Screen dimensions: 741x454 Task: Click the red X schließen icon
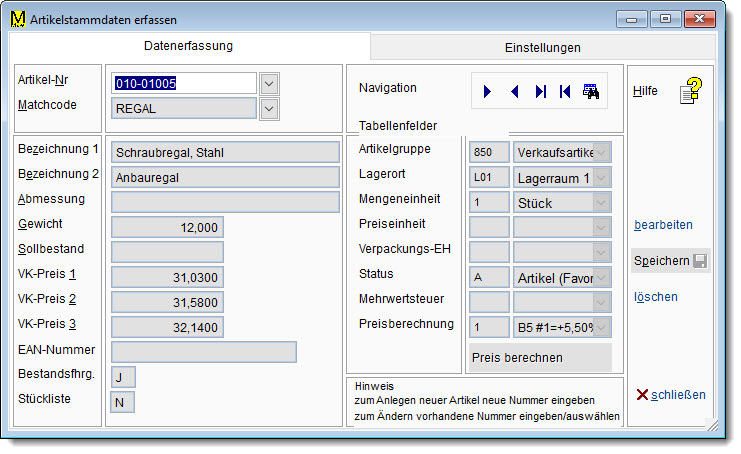[642, 394]
